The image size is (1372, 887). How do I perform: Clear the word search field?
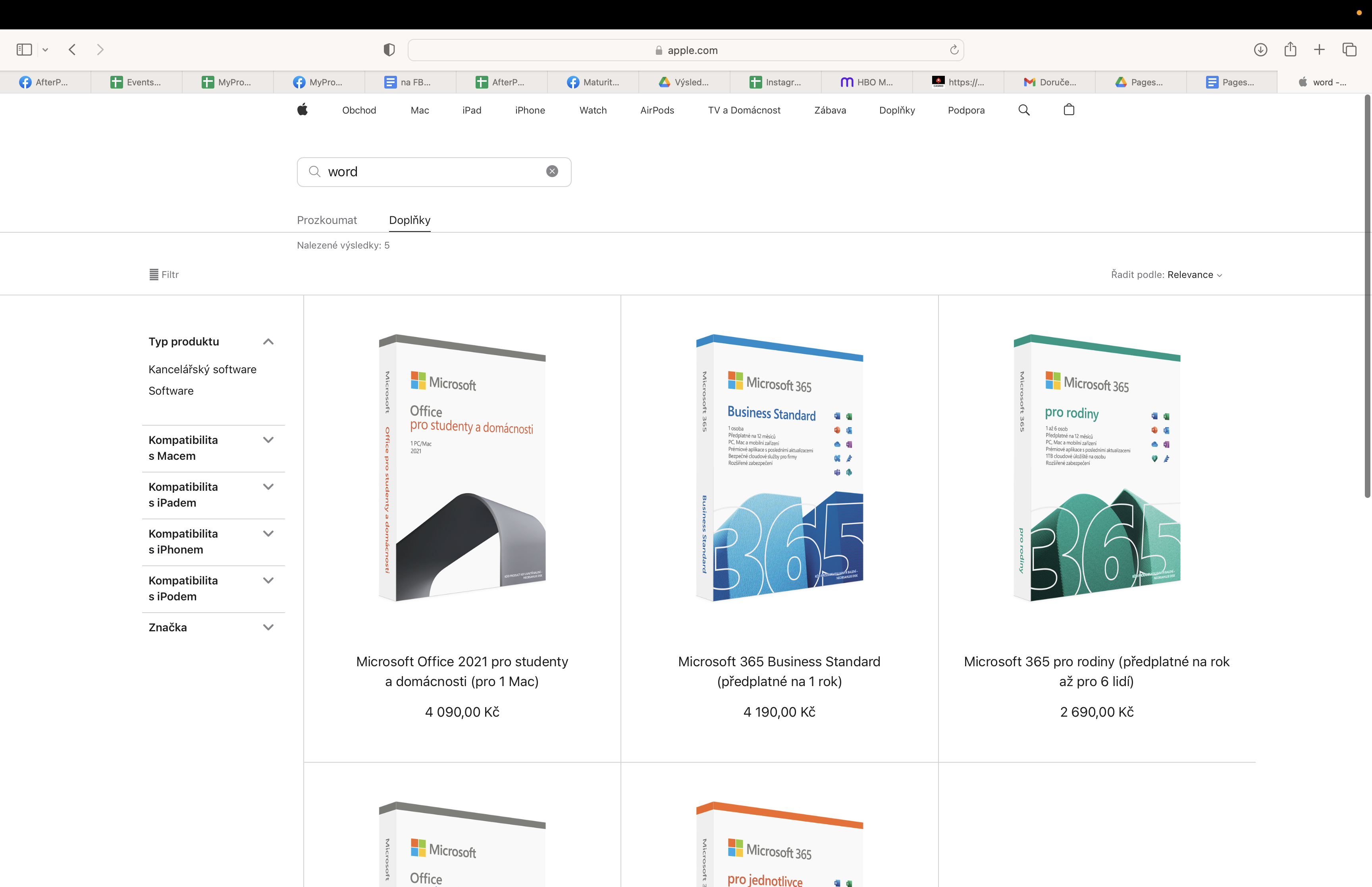pos(551,171)
